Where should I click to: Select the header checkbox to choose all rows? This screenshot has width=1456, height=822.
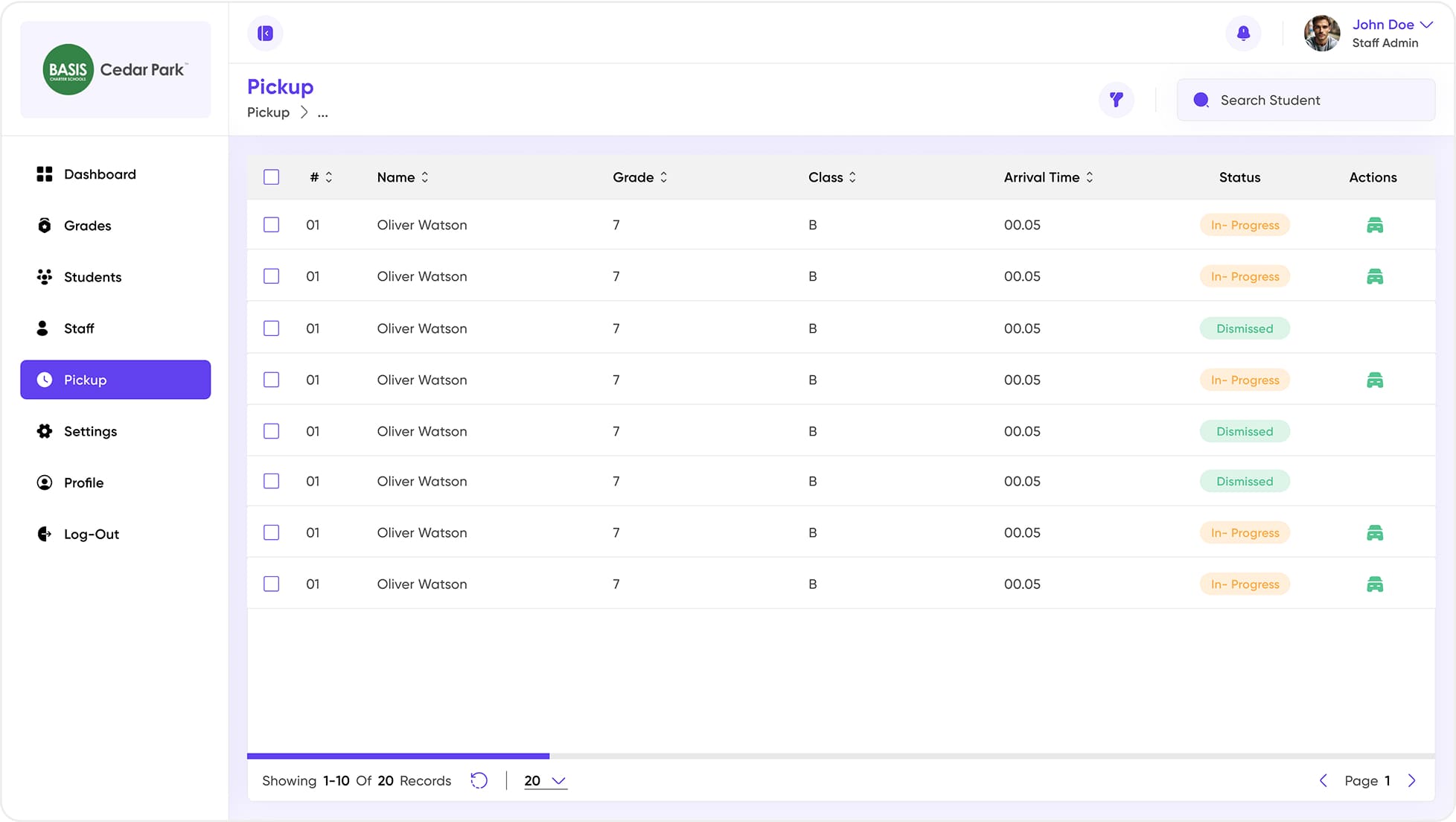[x=271, y=177]
